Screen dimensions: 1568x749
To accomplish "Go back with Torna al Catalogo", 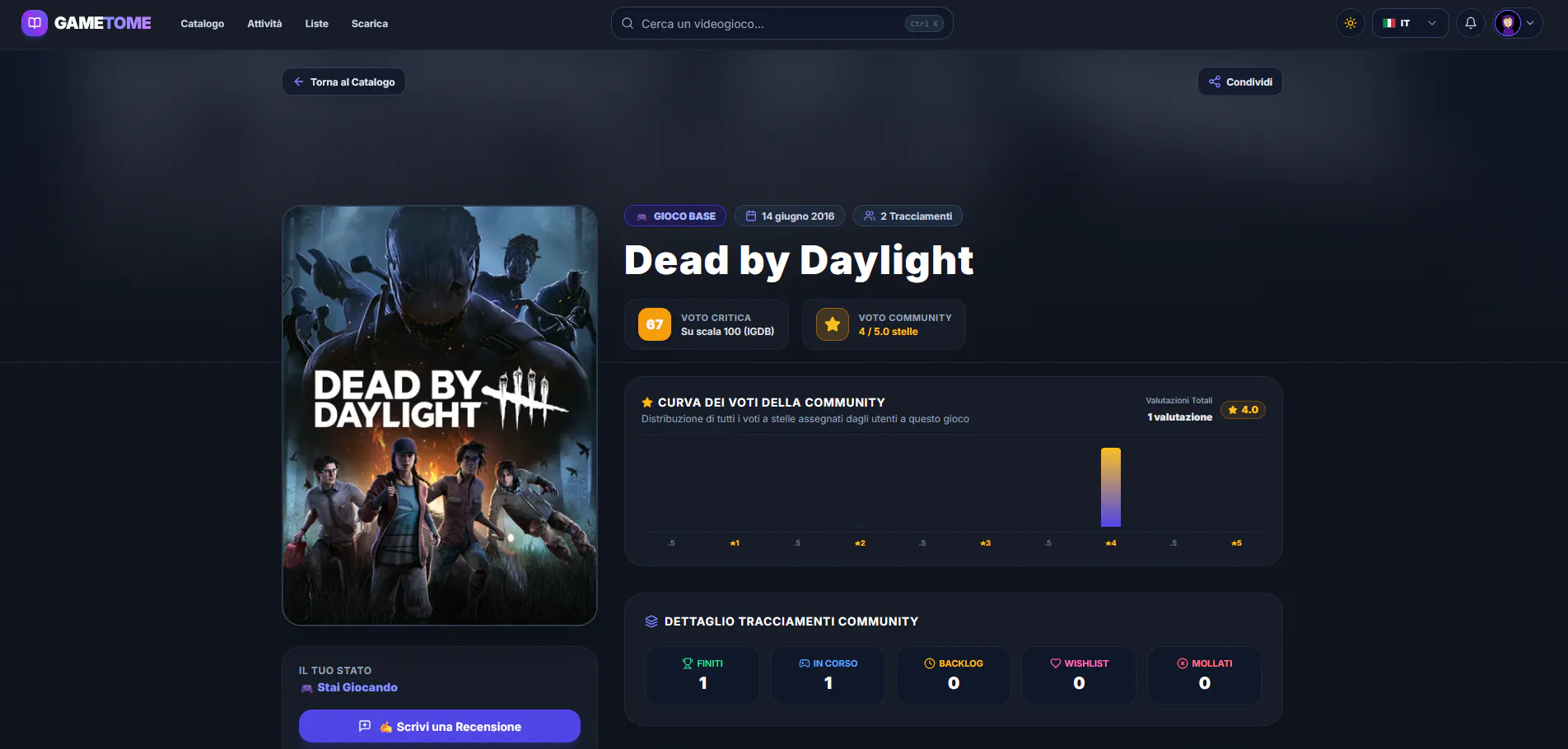I will [x=343, y=81].
